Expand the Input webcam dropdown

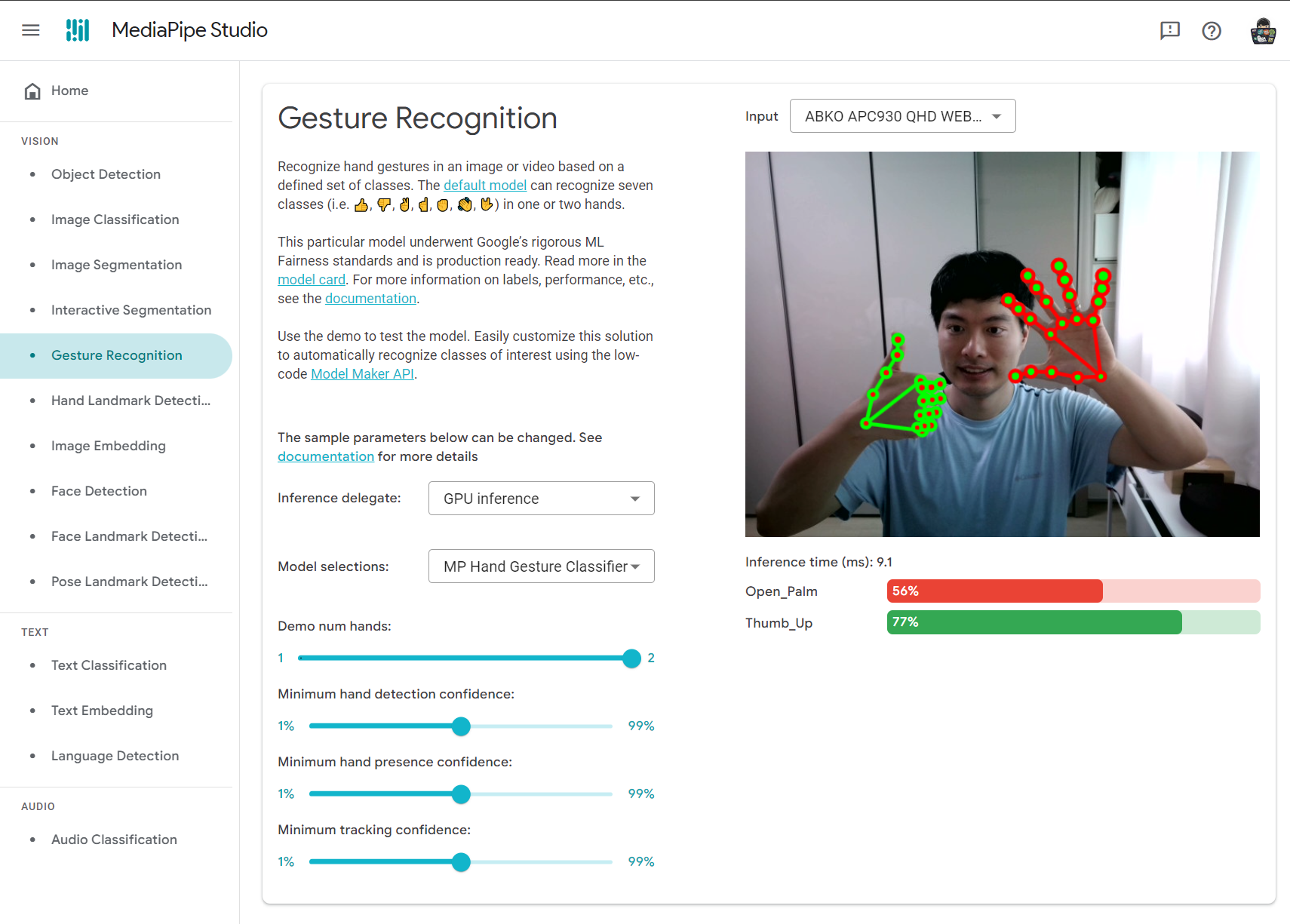(x=902, y=116)
